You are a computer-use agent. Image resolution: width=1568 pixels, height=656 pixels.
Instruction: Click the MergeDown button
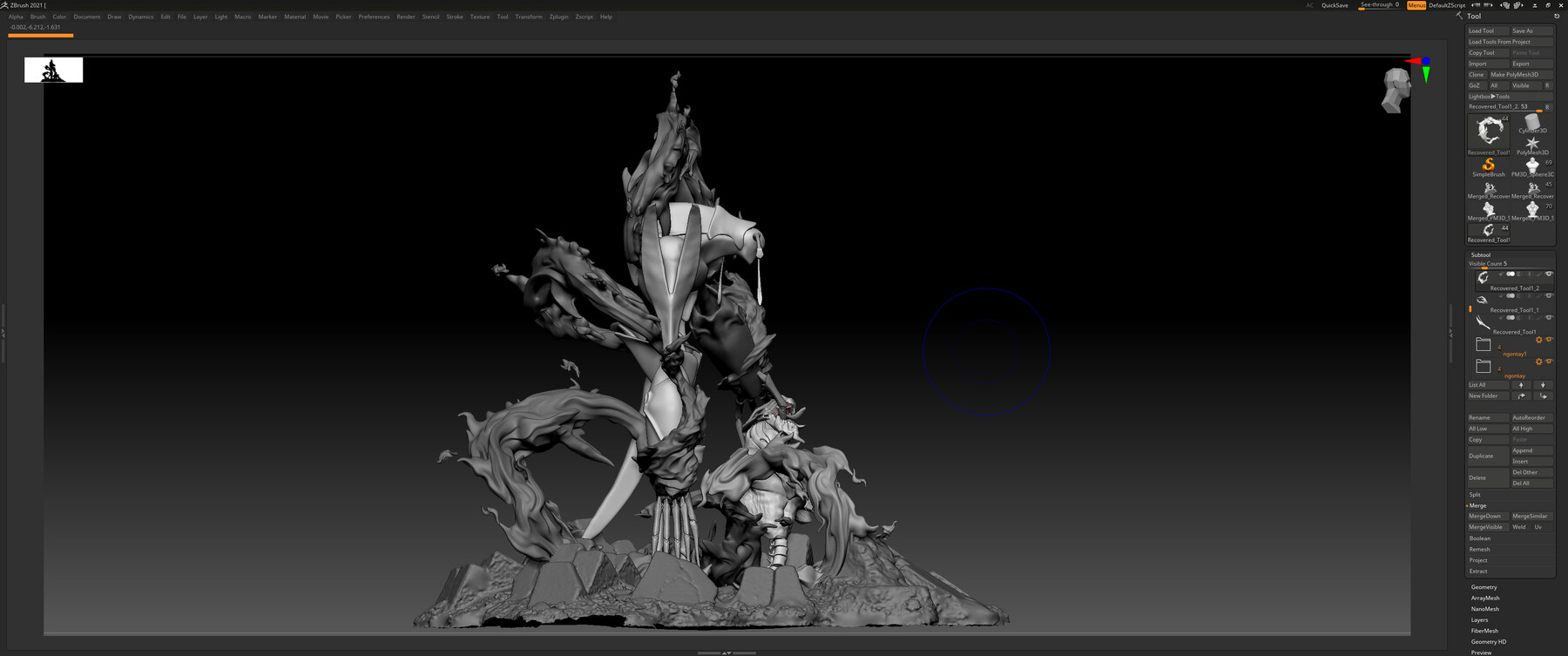point(1489,516)
